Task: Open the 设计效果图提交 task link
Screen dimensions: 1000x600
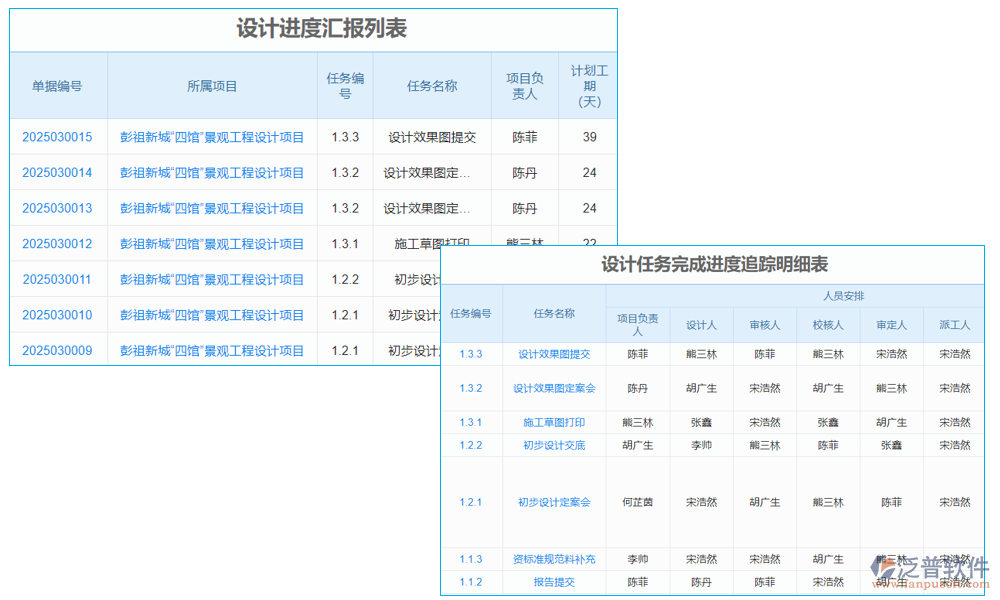Action: coord(555,353)
